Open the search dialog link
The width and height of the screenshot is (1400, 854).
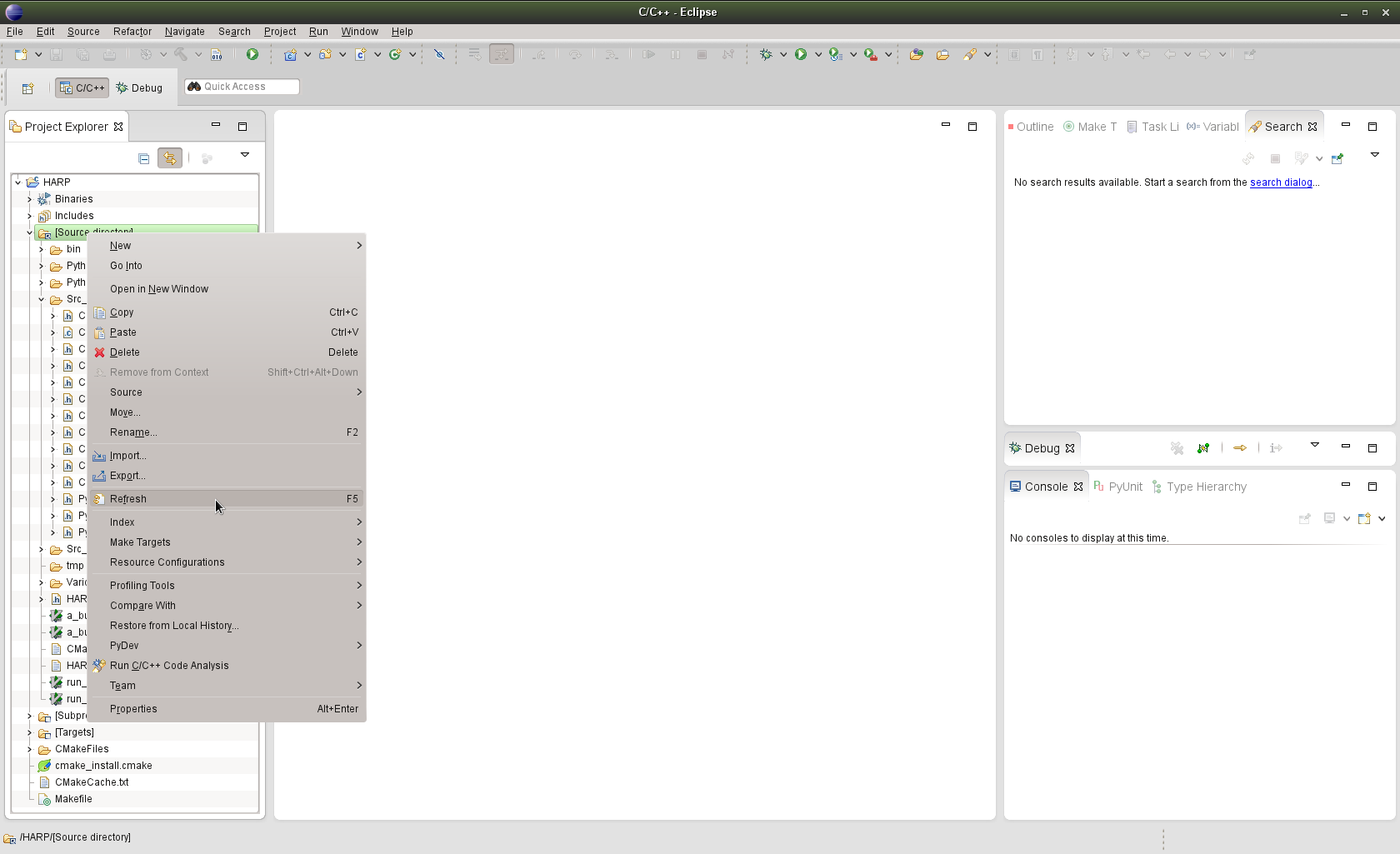click(x=1281, y=182)
